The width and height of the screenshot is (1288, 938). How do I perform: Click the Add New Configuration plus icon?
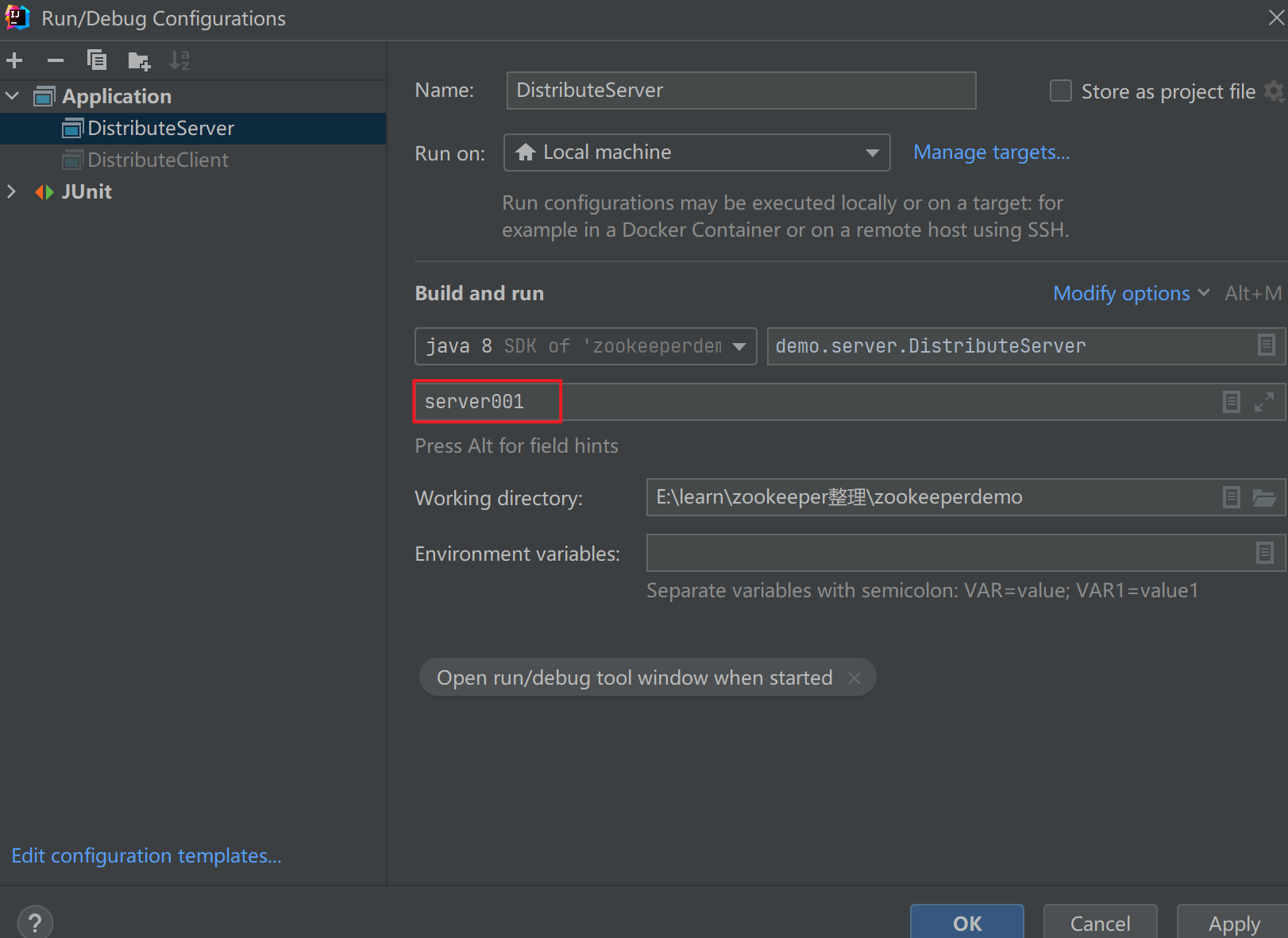[14, 60]
